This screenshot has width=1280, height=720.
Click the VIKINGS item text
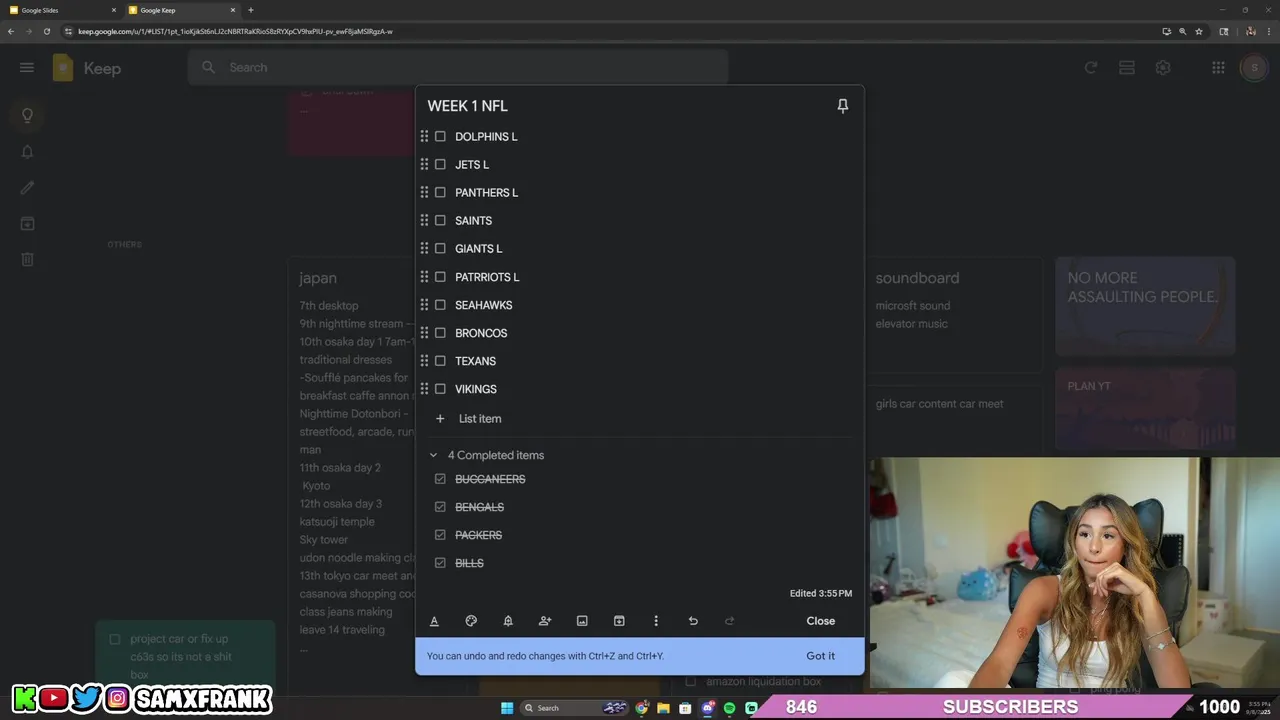coord(476,389)
